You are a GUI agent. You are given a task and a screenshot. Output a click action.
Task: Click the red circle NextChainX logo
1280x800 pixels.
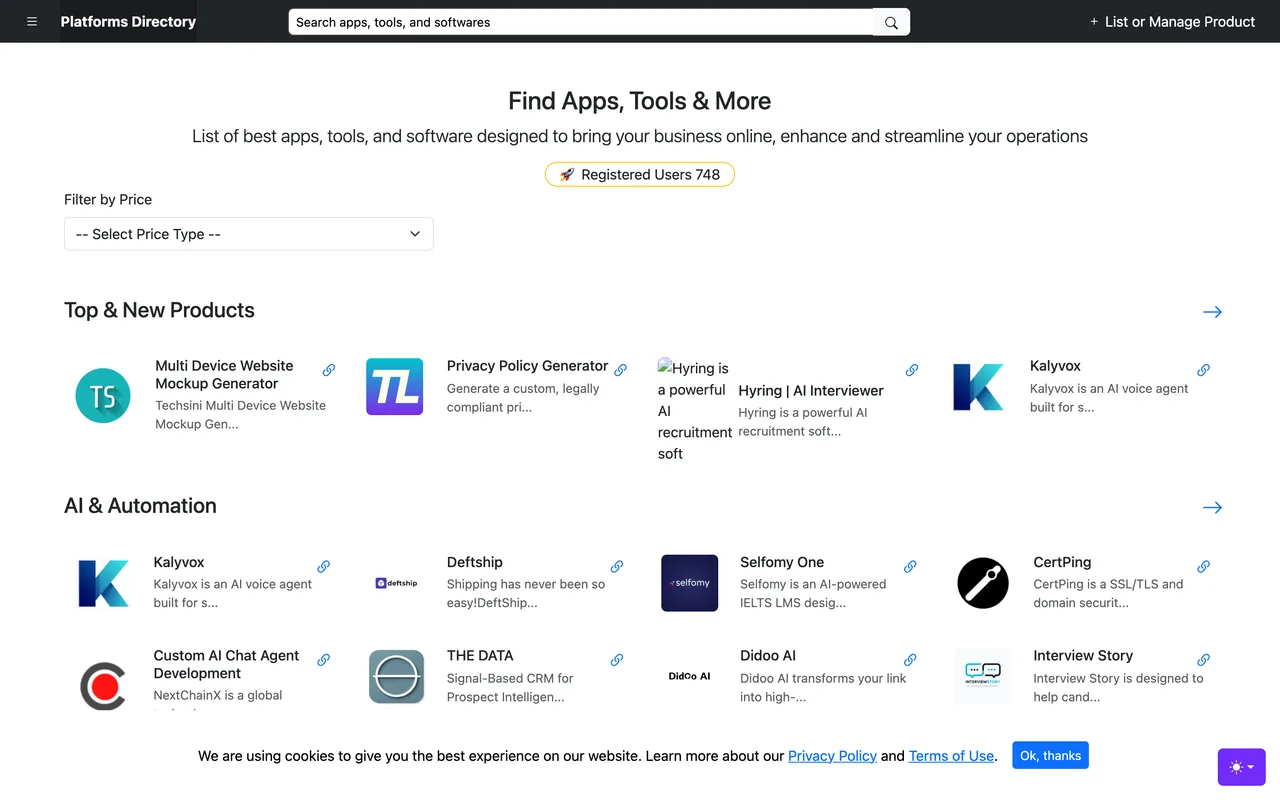pyautogui.click(x=103, y=686)
